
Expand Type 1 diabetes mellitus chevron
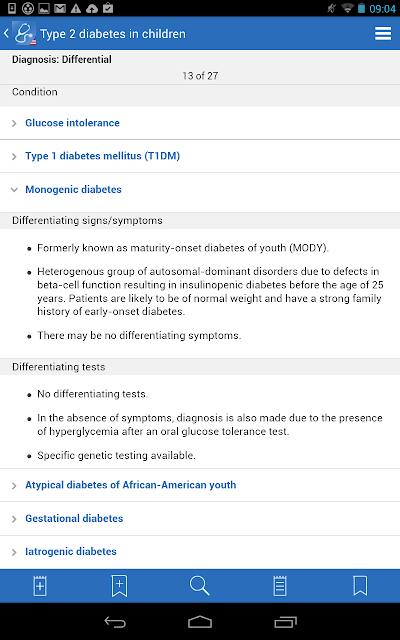point(14,156)
